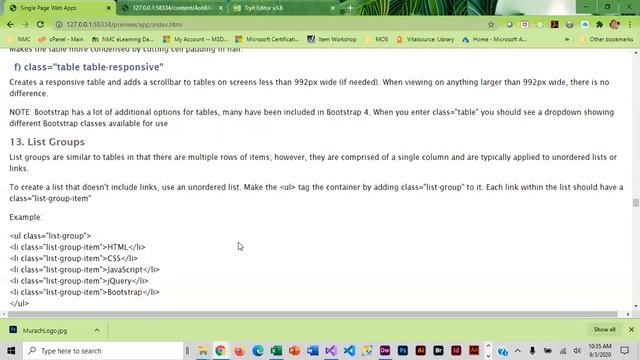
Task: Click the horizontal scrollbar thumb
Action: 312,314
